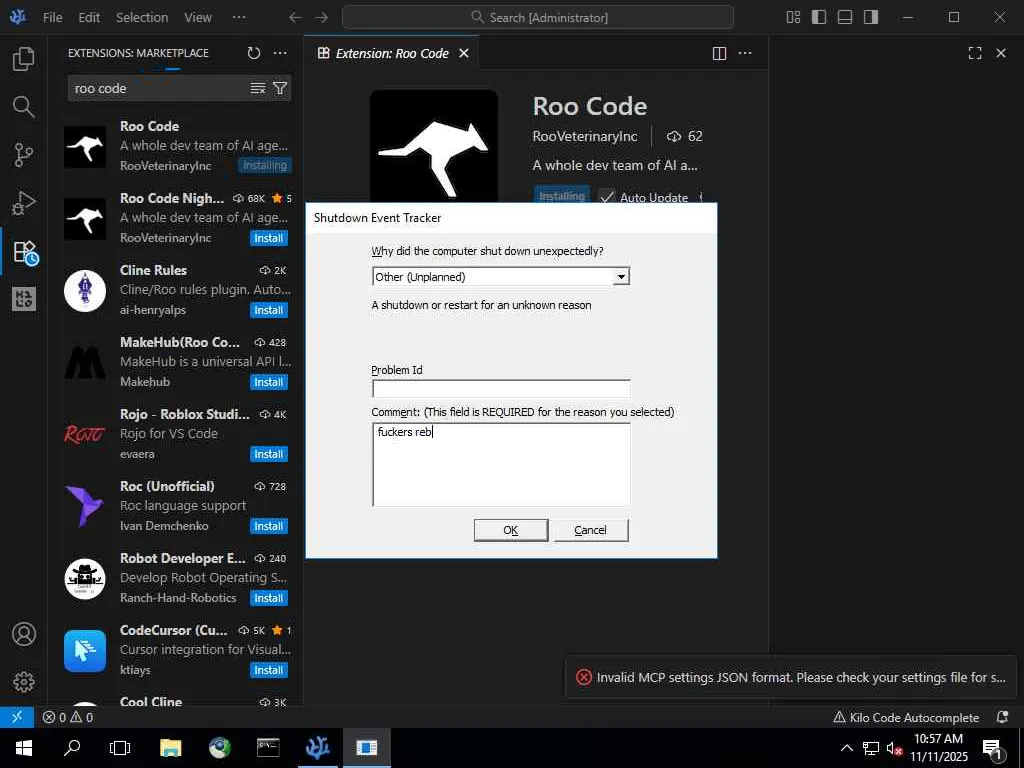Open the Windows Action Center icon
This screenshot has width=1024, height=768.
point(992,748)
